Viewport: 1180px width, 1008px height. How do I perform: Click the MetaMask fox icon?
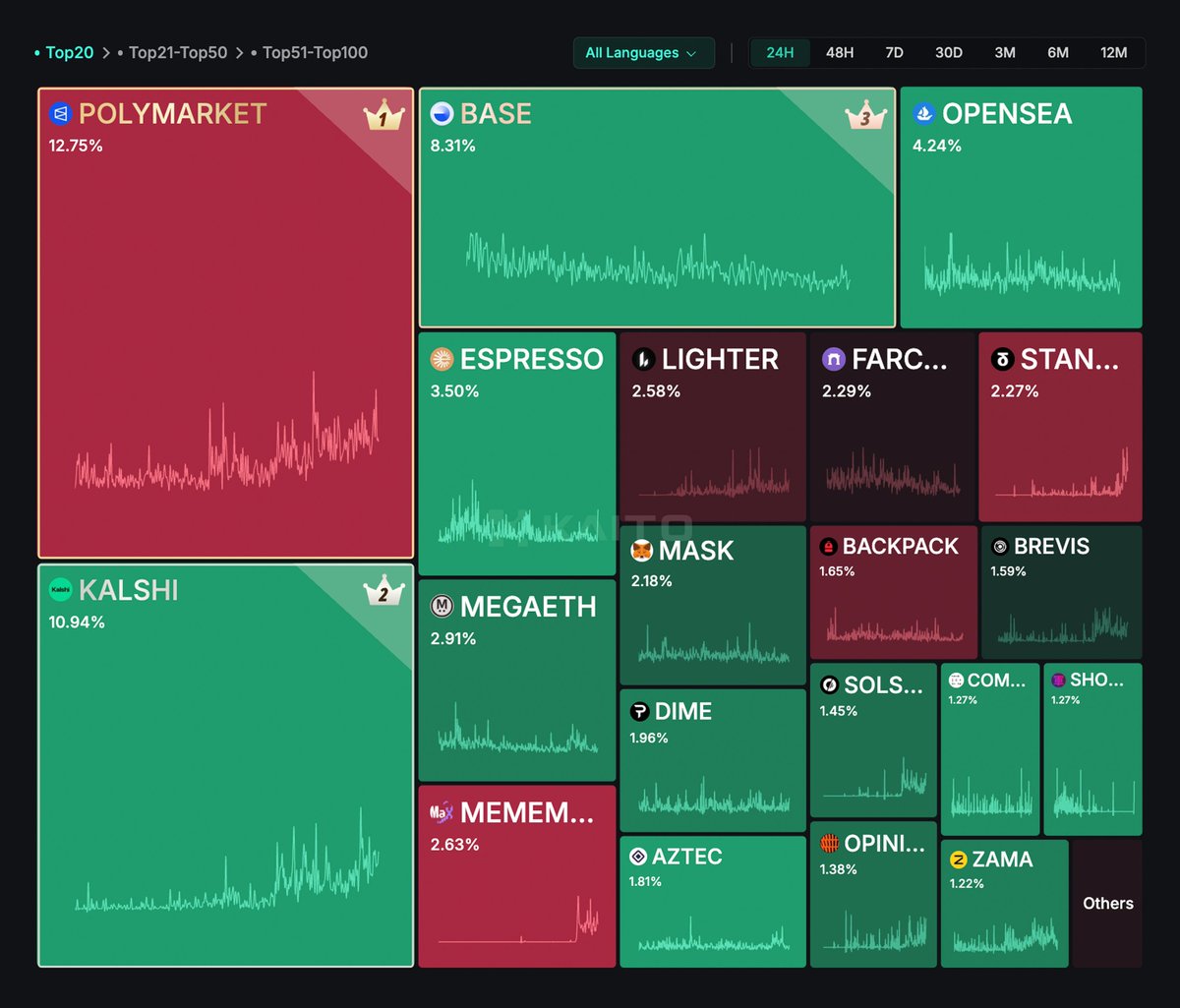642,551
